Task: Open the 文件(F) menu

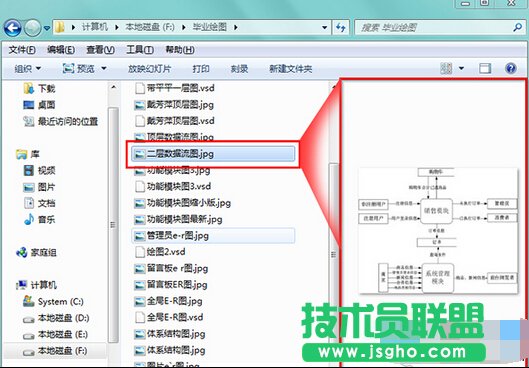Action: pos(22,50)
